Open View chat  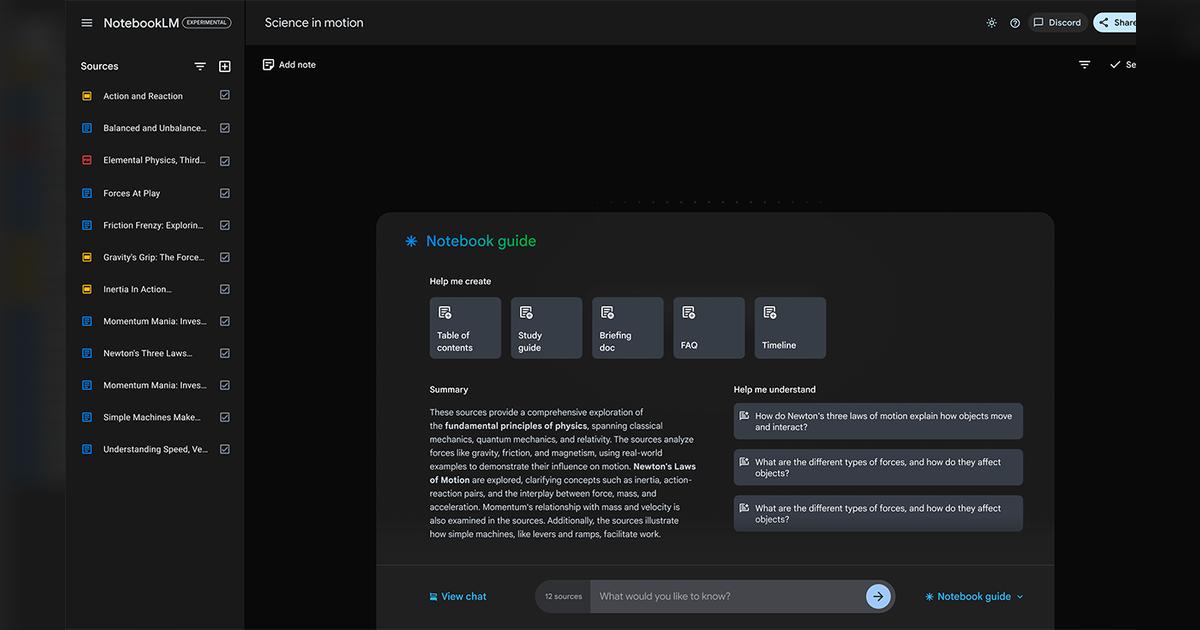pos(457,596)
